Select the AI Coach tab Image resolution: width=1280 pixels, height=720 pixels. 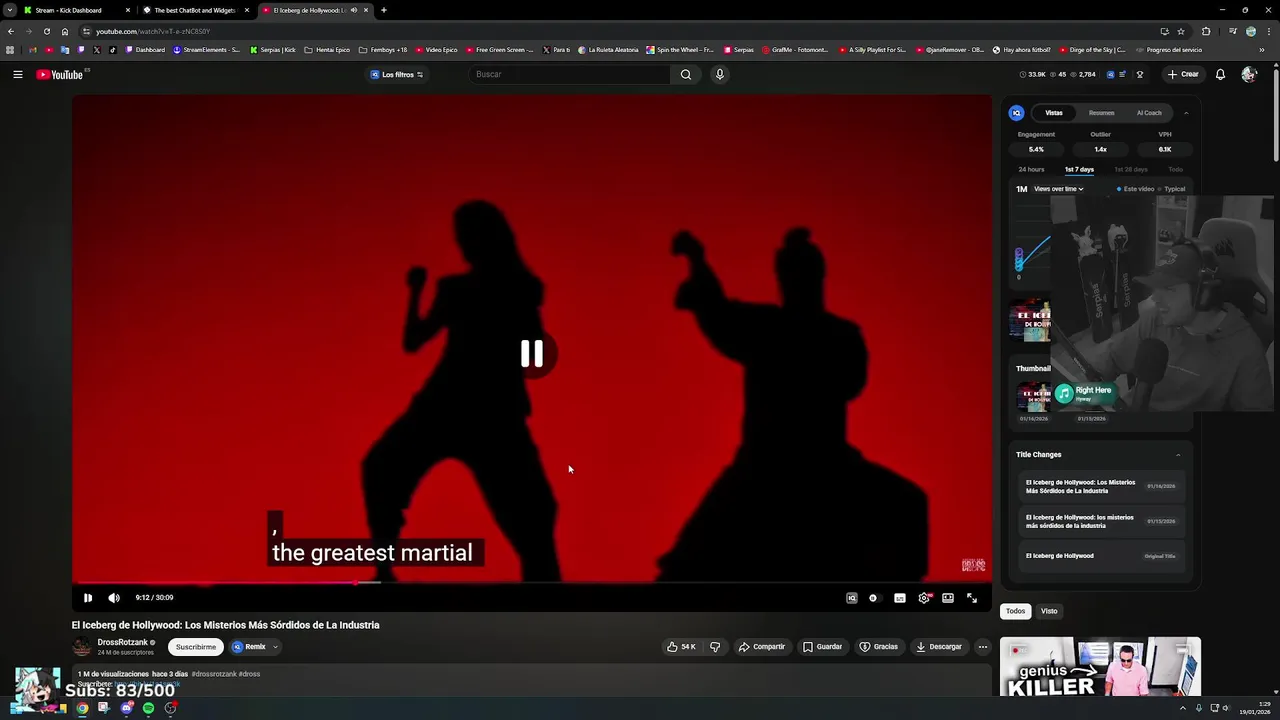[x=1149, y=113]
